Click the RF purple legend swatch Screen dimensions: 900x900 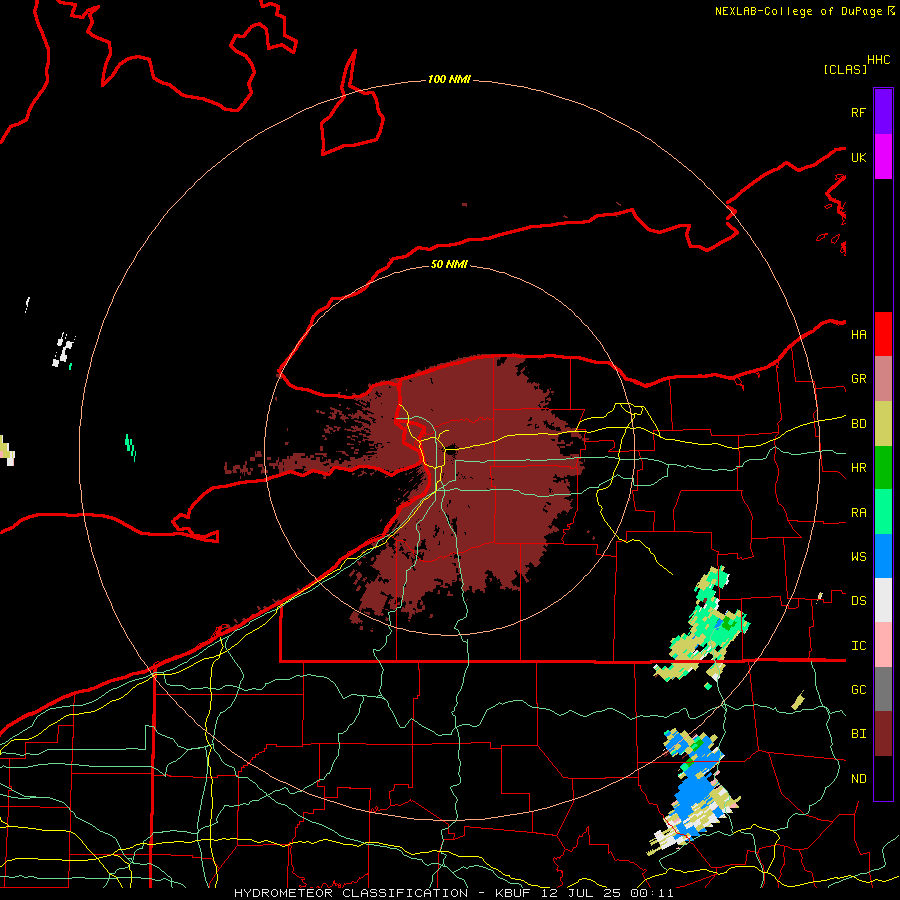[x=883, y=112]
